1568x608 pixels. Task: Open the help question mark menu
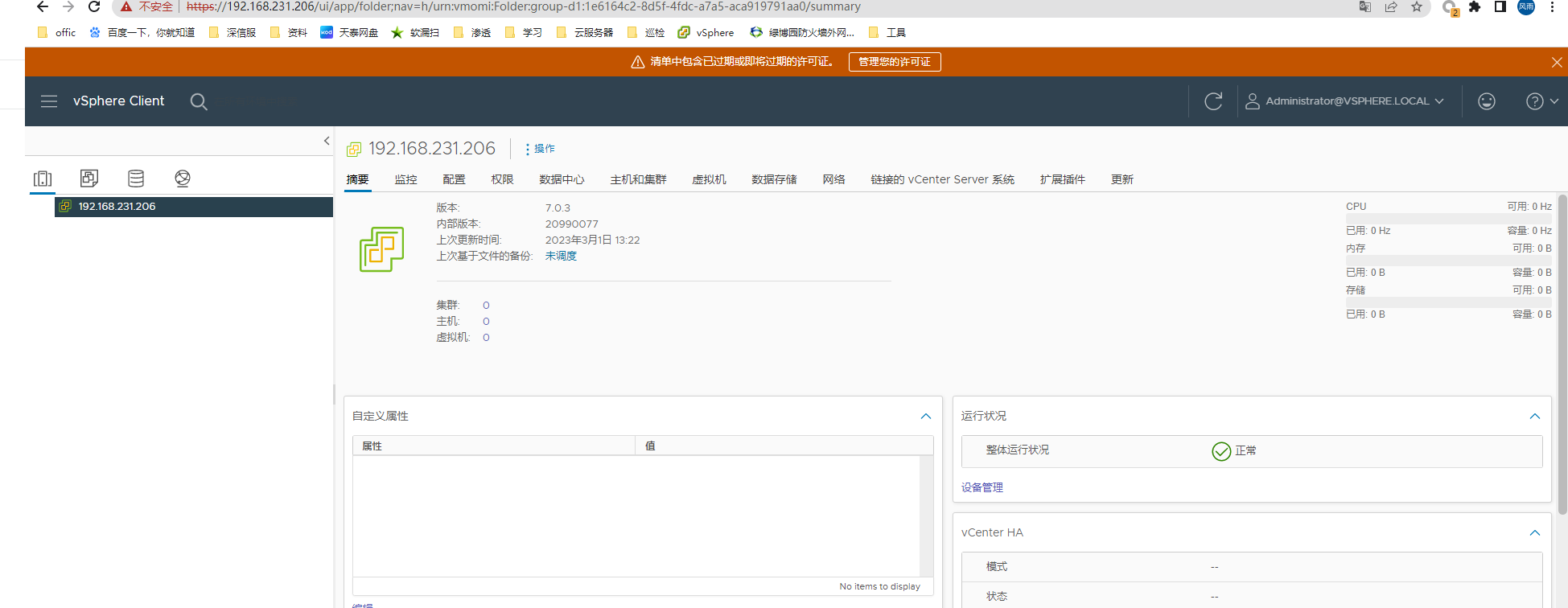(1542, 101)
